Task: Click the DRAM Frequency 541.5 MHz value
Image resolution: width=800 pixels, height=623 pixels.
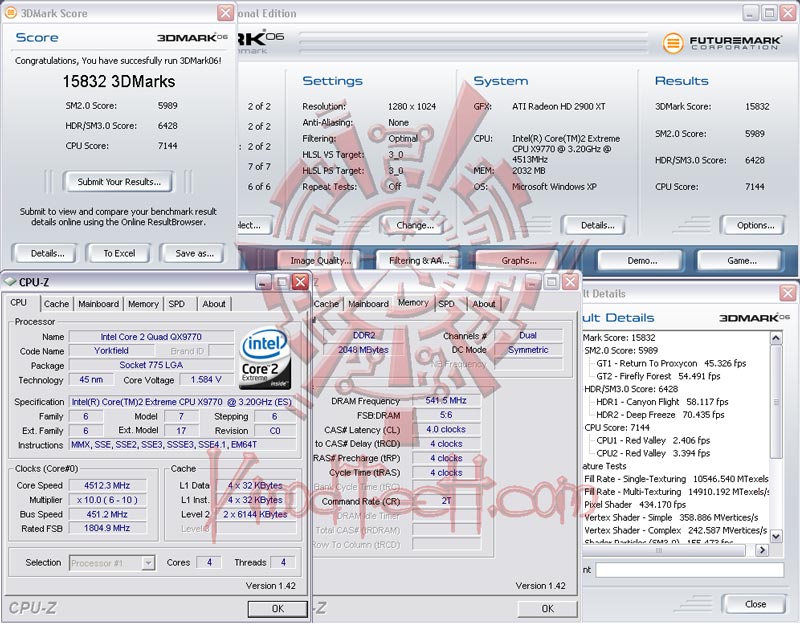Action: pyautogui.click(x=445, y=401)
